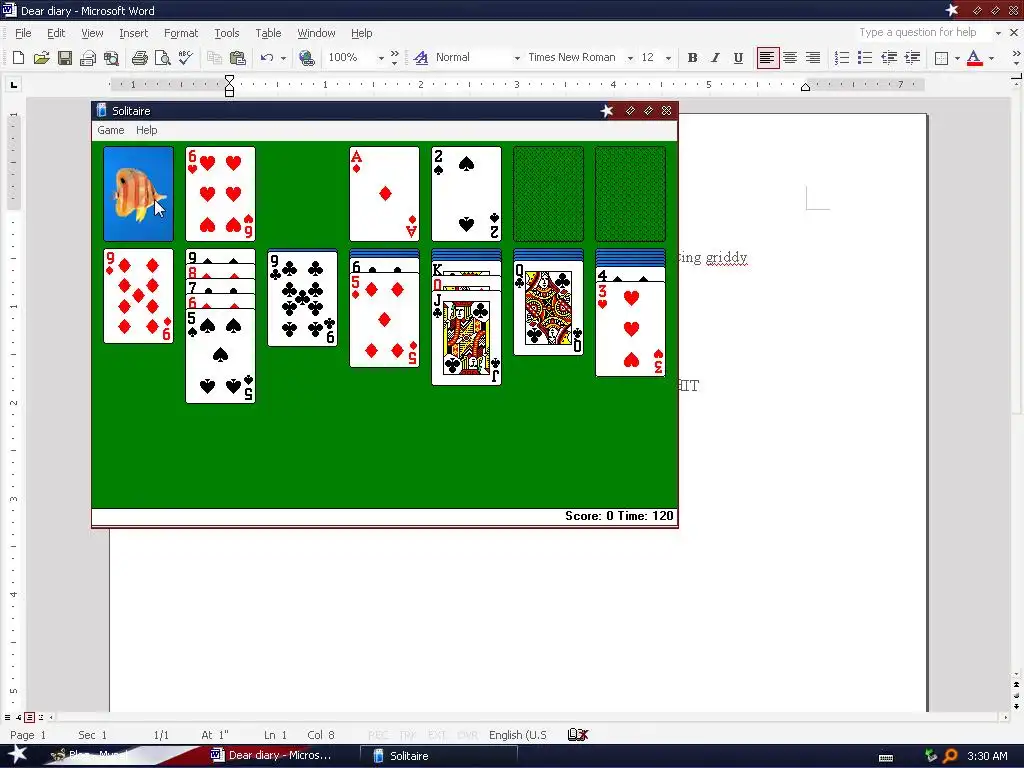Click the New Blank Document icon

click(x=18, y=57)
